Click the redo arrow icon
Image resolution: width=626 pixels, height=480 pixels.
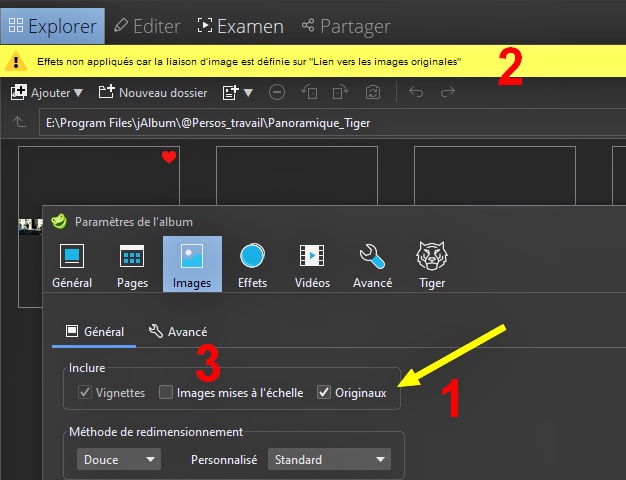click(448, 92)
